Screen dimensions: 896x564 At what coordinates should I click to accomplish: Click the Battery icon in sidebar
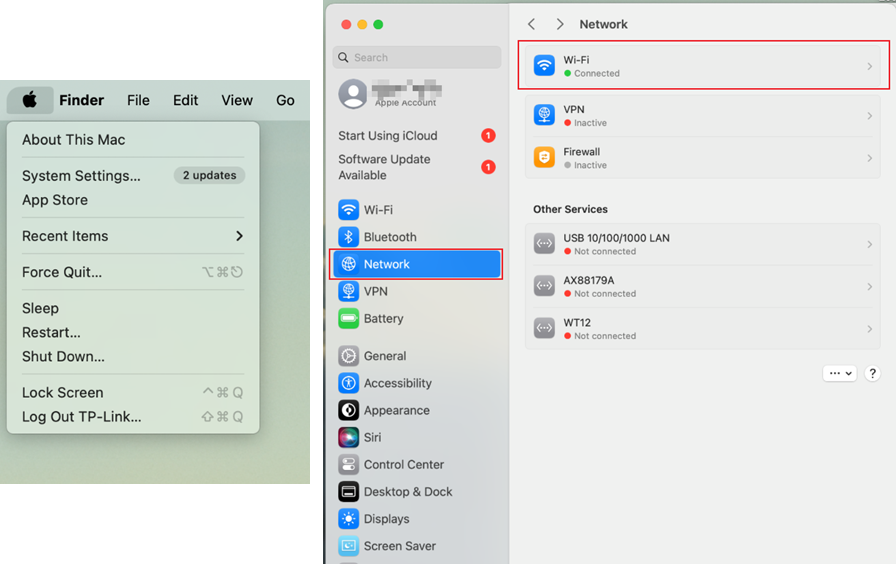coord(348,319)
